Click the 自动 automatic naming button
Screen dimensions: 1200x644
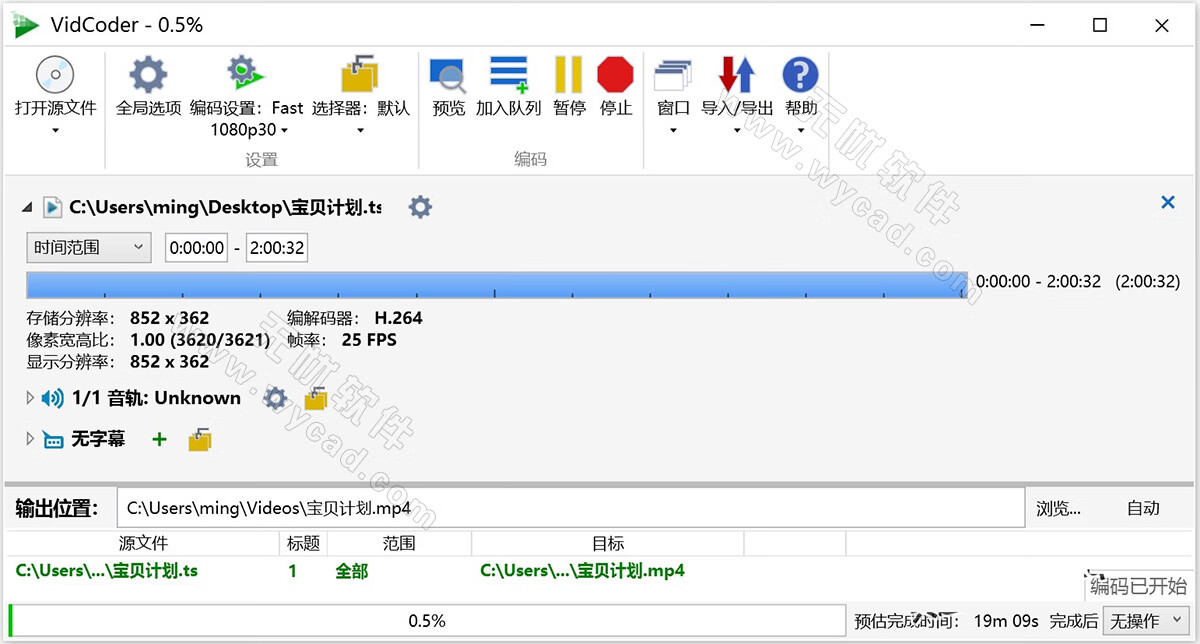pyautogui.click(x=1143, y=508)
